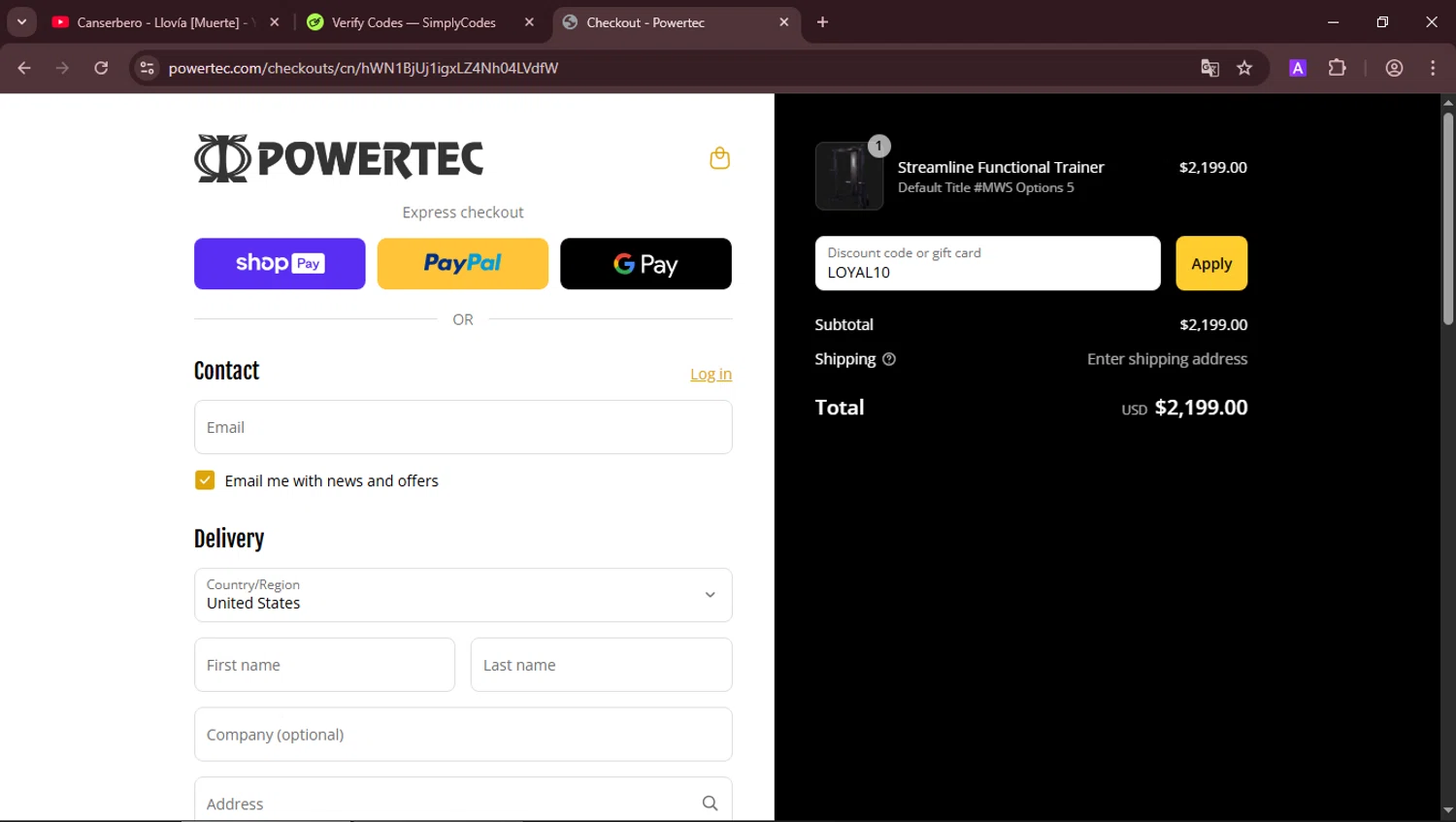Click the Company (optional) field
1456x822 pixels.
click(x=463, y=735)
